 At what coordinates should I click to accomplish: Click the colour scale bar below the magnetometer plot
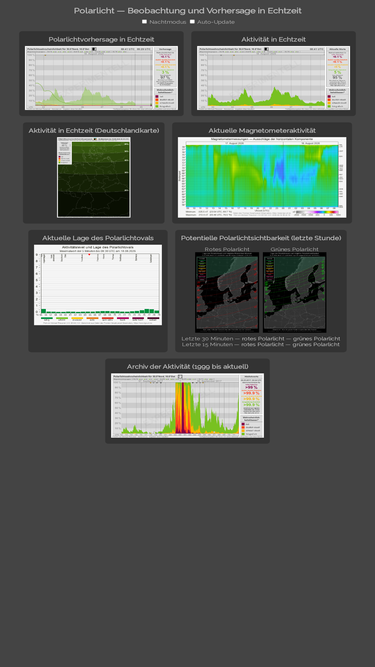318,211
